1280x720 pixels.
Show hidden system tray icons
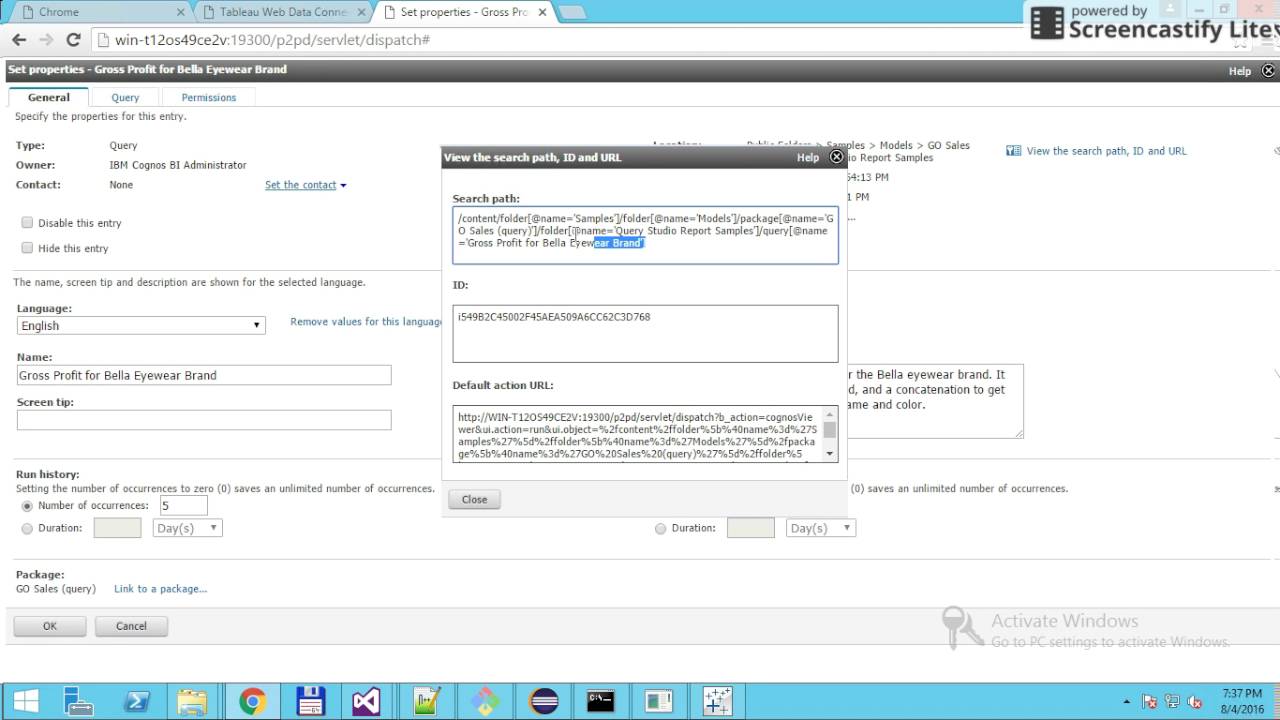[1127, 702]
